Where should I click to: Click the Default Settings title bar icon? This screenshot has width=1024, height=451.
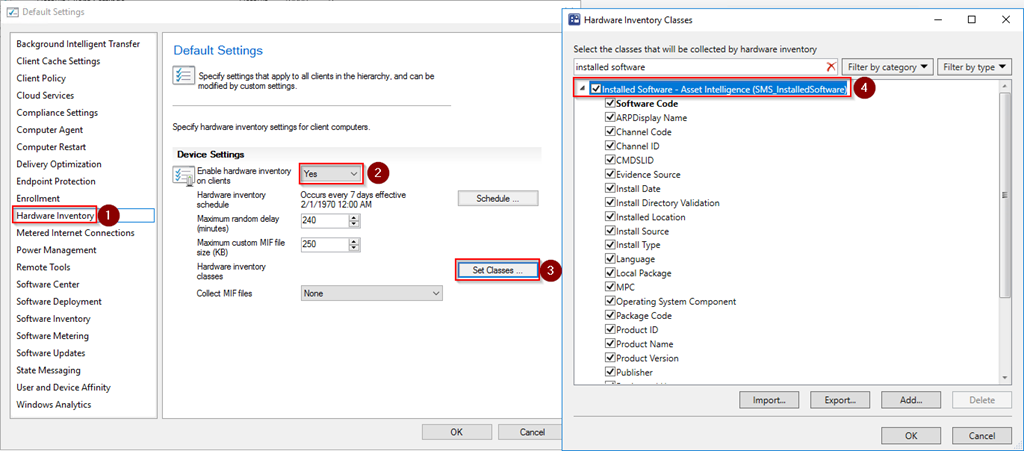click(12, 12)
